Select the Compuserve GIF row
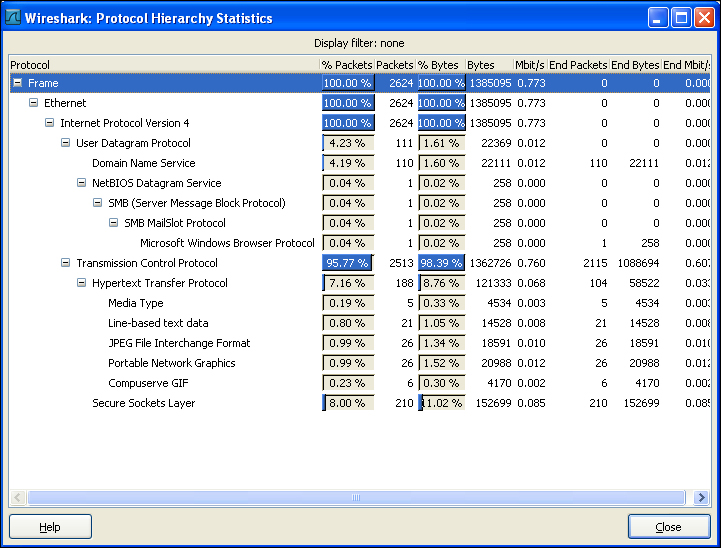The image size is (721, 548). point(360,383)
